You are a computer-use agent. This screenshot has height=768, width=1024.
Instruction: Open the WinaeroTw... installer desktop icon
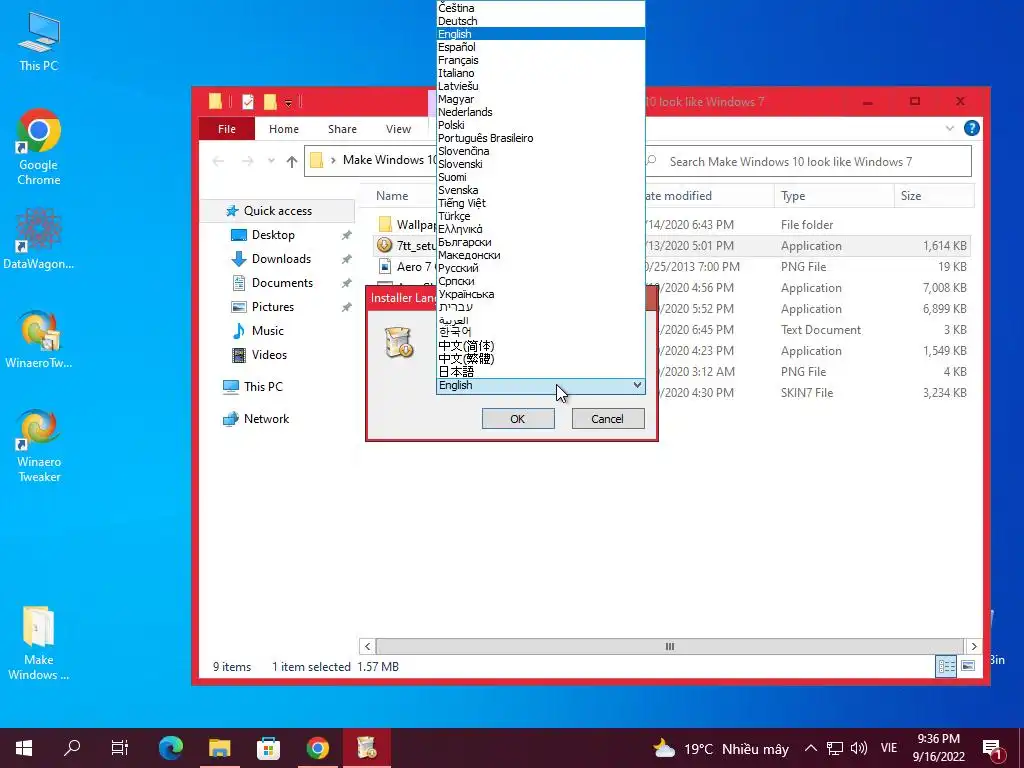(39, 340)
